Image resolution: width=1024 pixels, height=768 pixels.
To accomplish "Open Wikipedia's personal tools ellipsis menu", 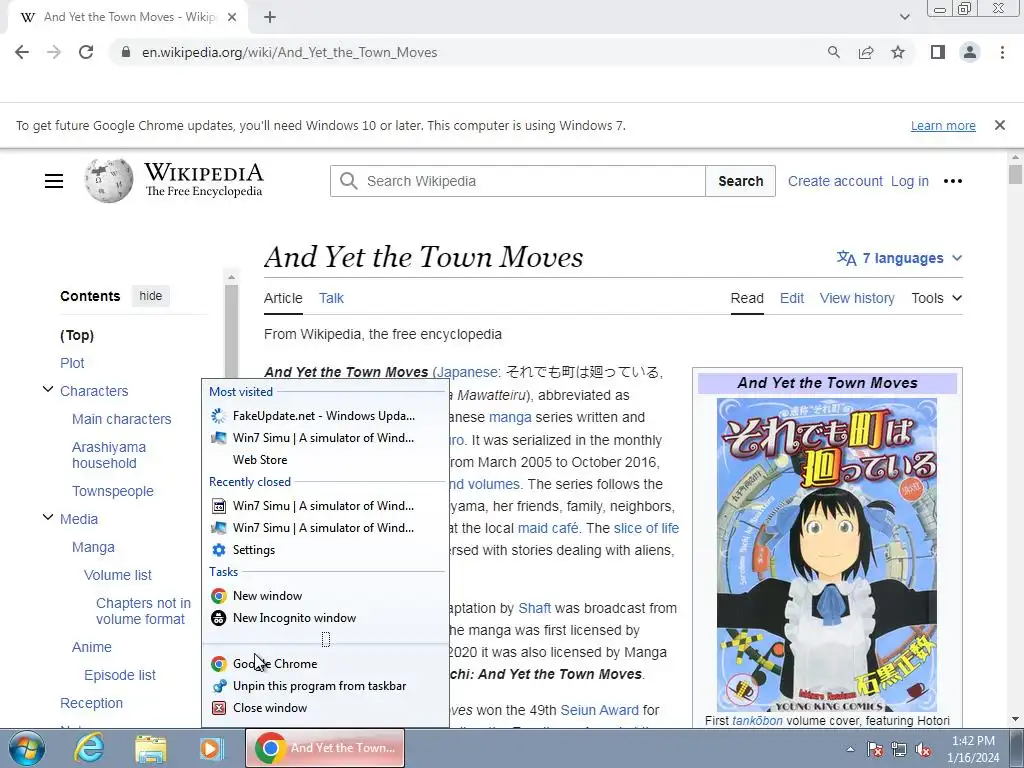I will (x=953, y=181).
